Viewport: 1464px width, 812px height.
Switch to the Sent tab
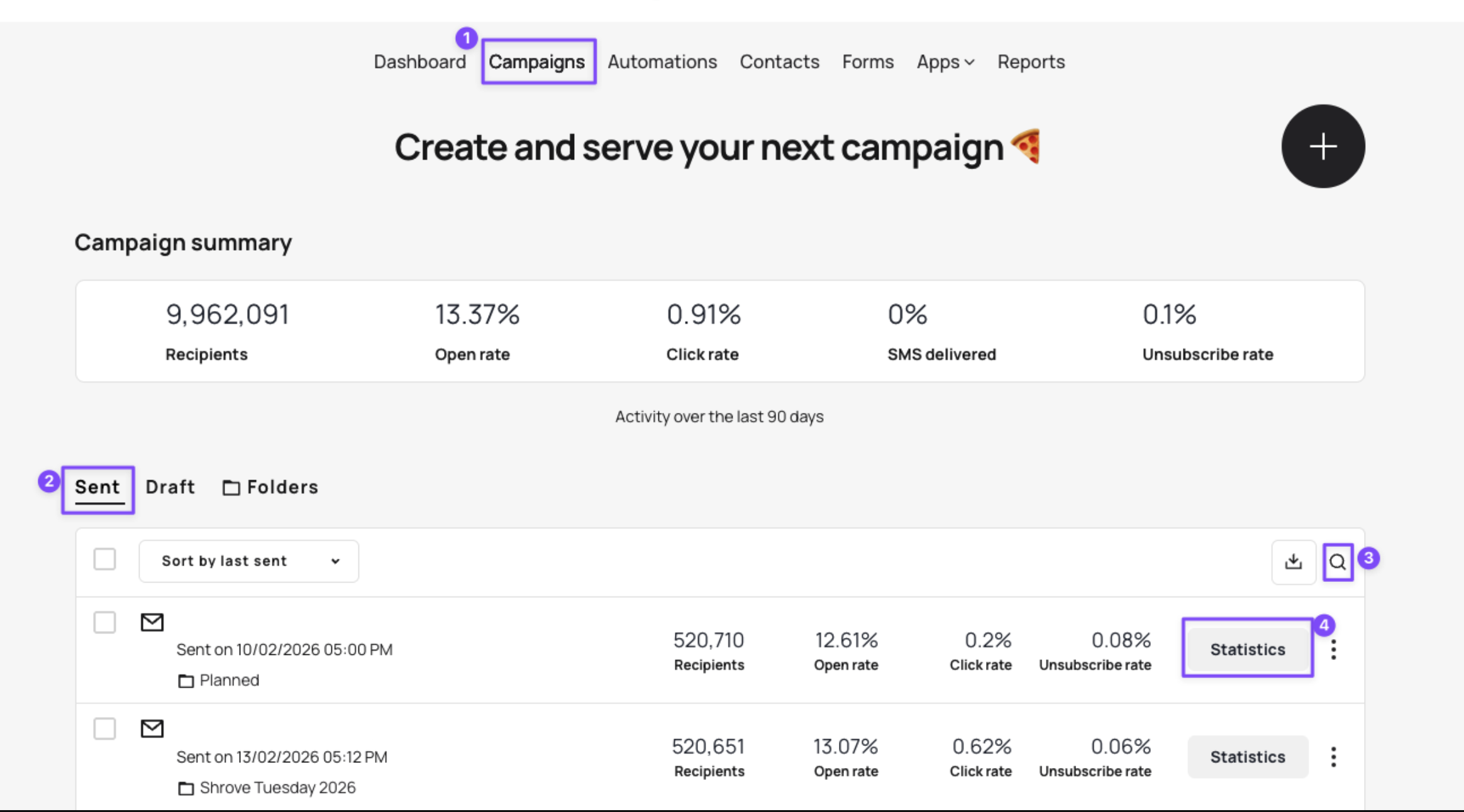click(x=97, y=487)
